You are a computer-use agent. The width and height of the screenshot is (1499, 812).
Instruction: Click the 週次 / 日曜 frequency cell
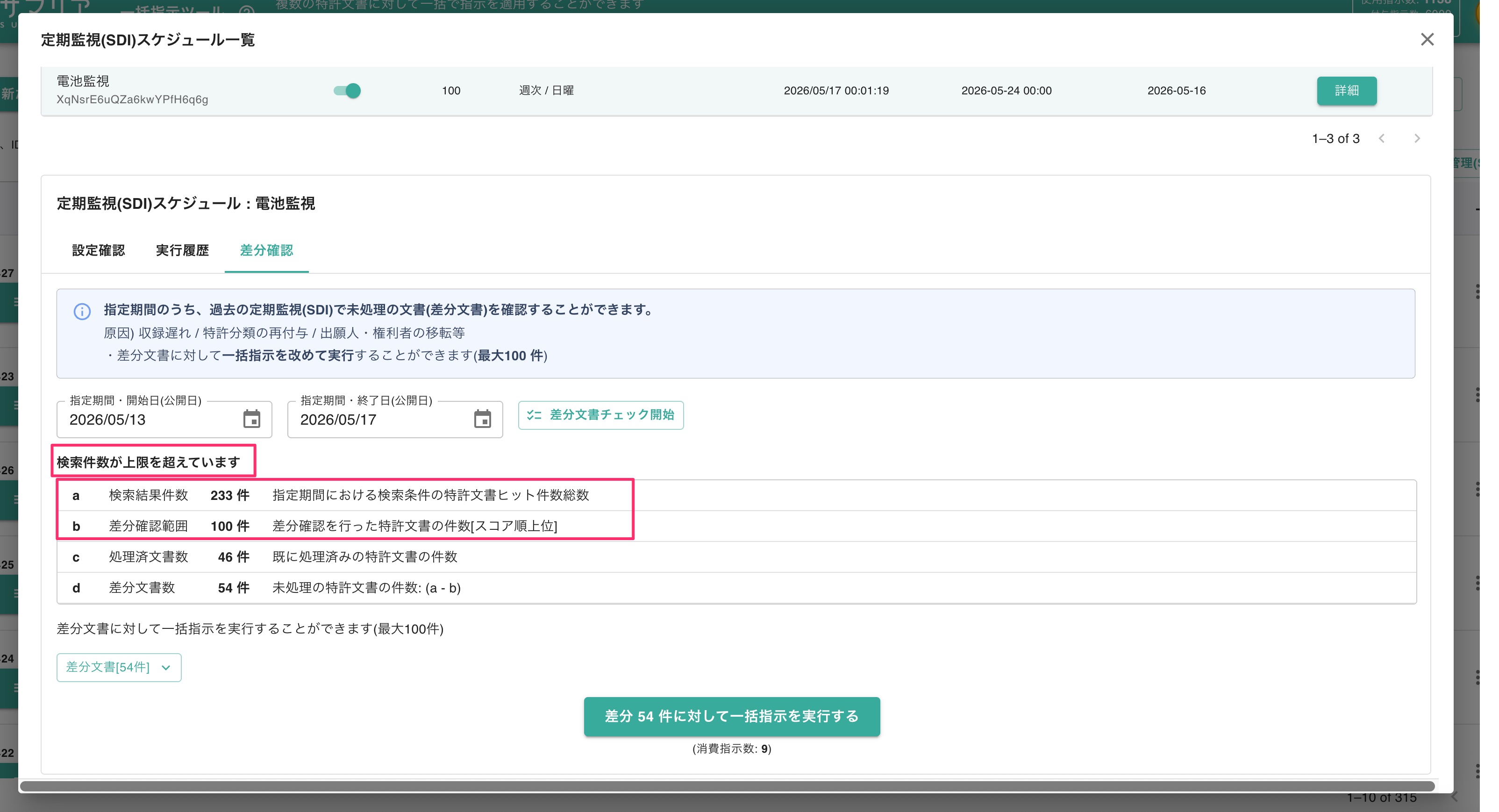tap(546, 91)
